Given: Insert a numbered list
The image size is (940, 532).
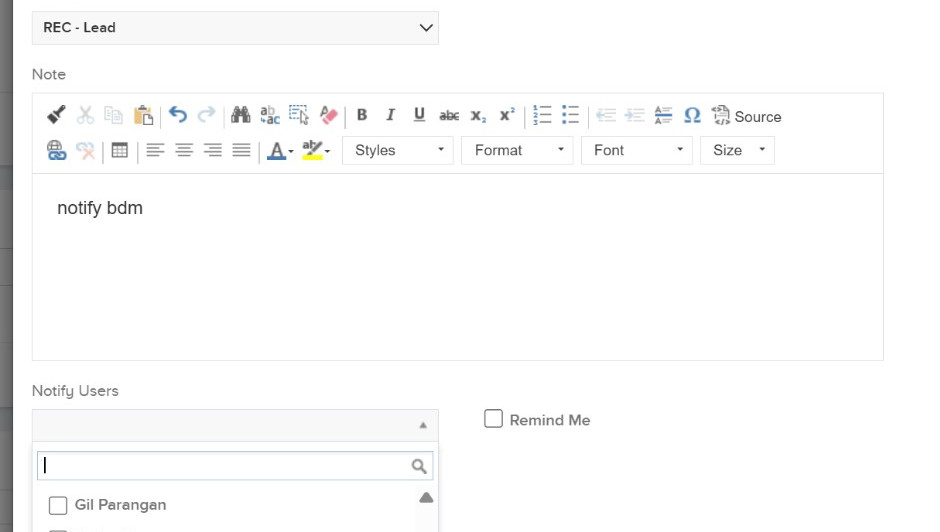Looking at the screenshot, I should point(542,115).
